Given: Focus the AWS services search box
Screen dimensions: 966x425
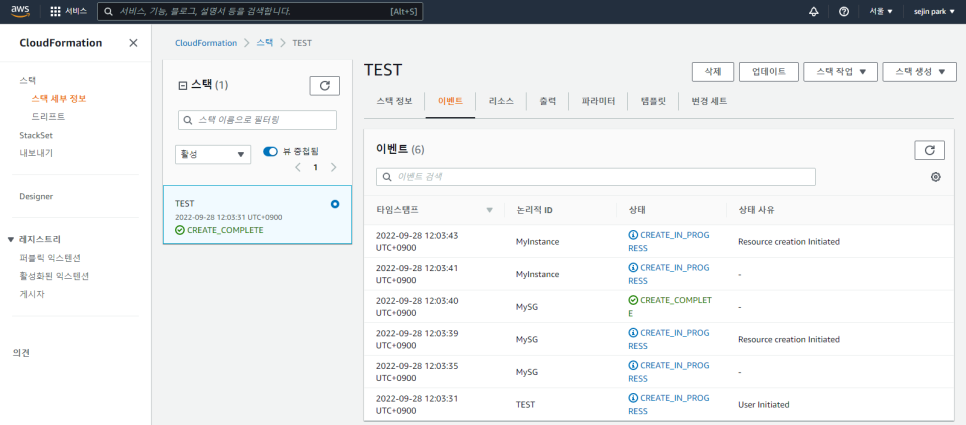Looking at the screenshot, I should click(x=260, y=12).
